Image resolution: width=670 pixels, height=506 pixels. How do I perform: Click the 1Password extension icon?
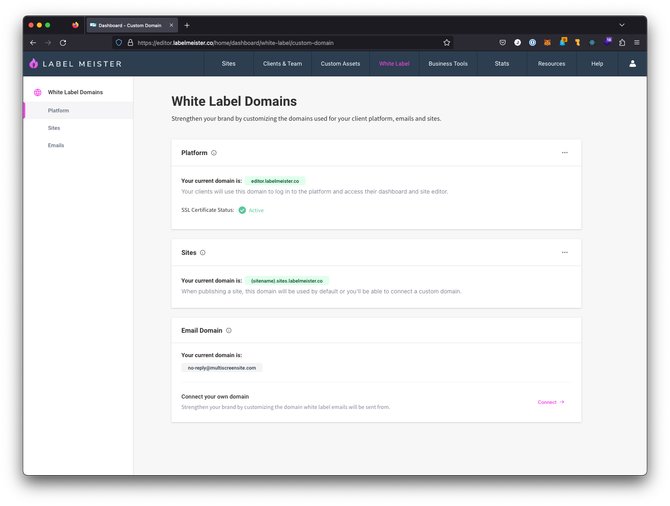pos(532,43)
